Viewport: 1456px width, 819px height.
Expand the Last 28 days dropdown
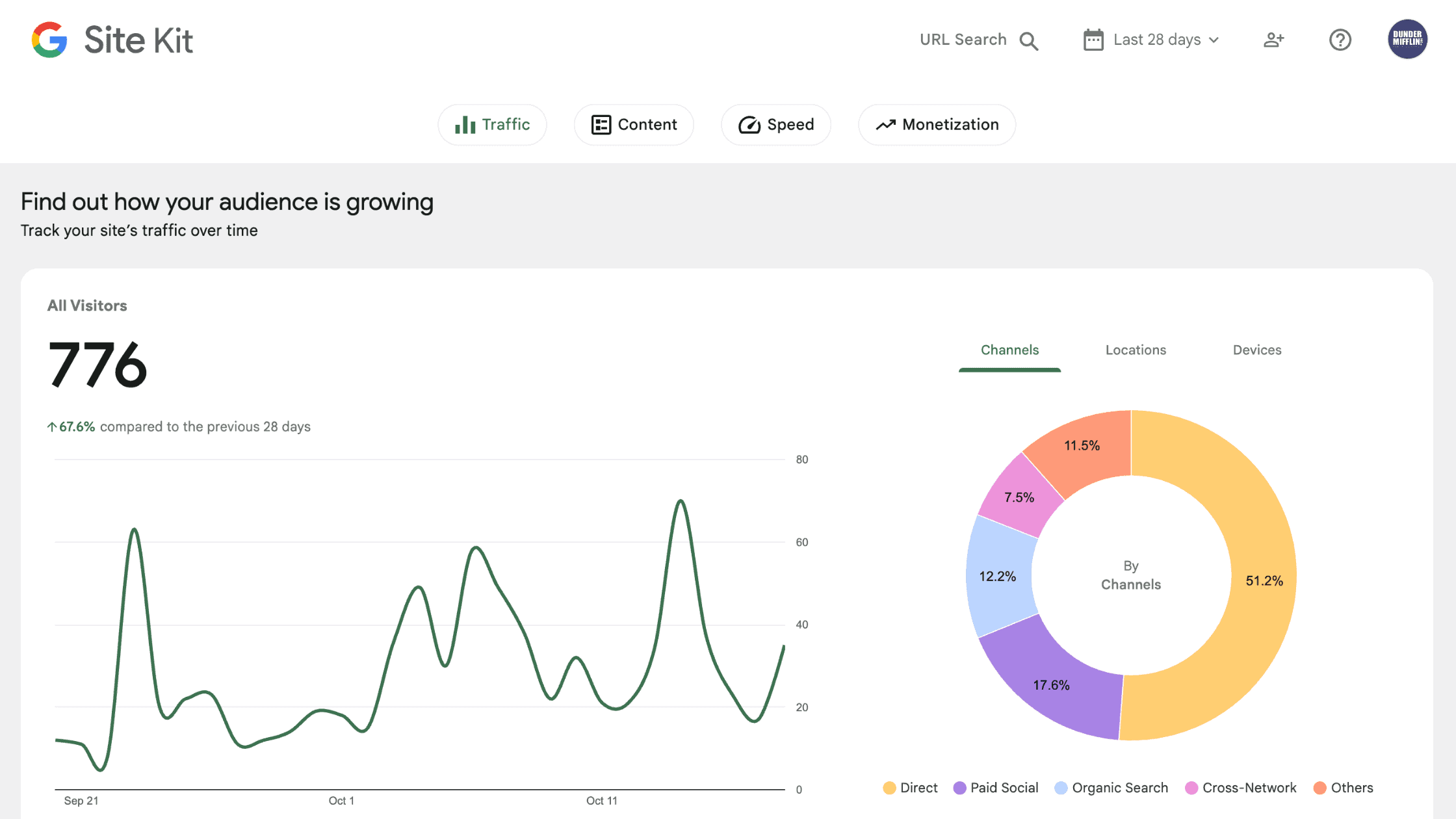point(1156,40)
